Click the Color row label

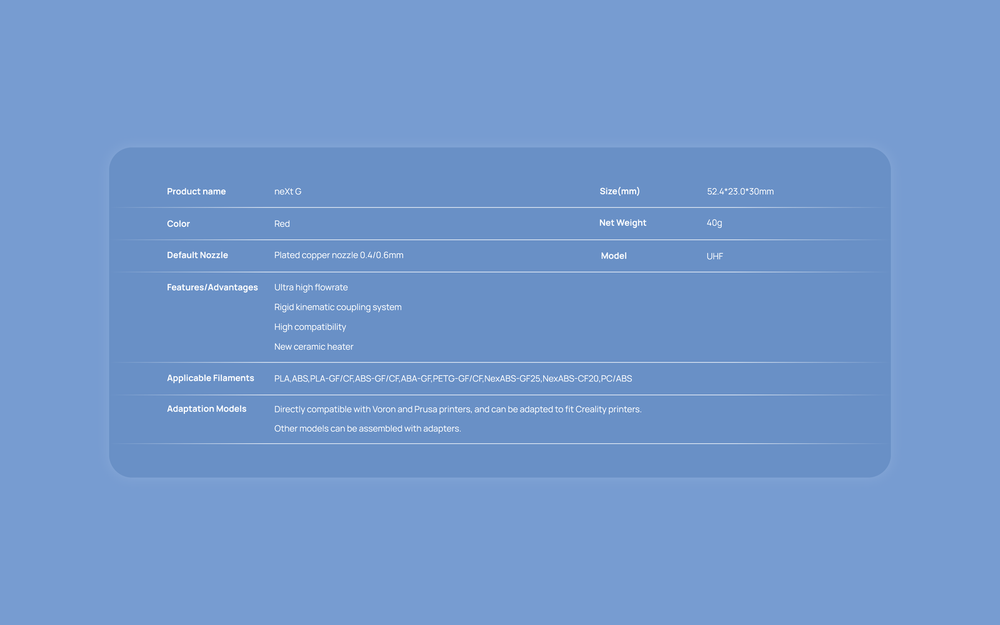pyautogui.click(x=178, y=224)
